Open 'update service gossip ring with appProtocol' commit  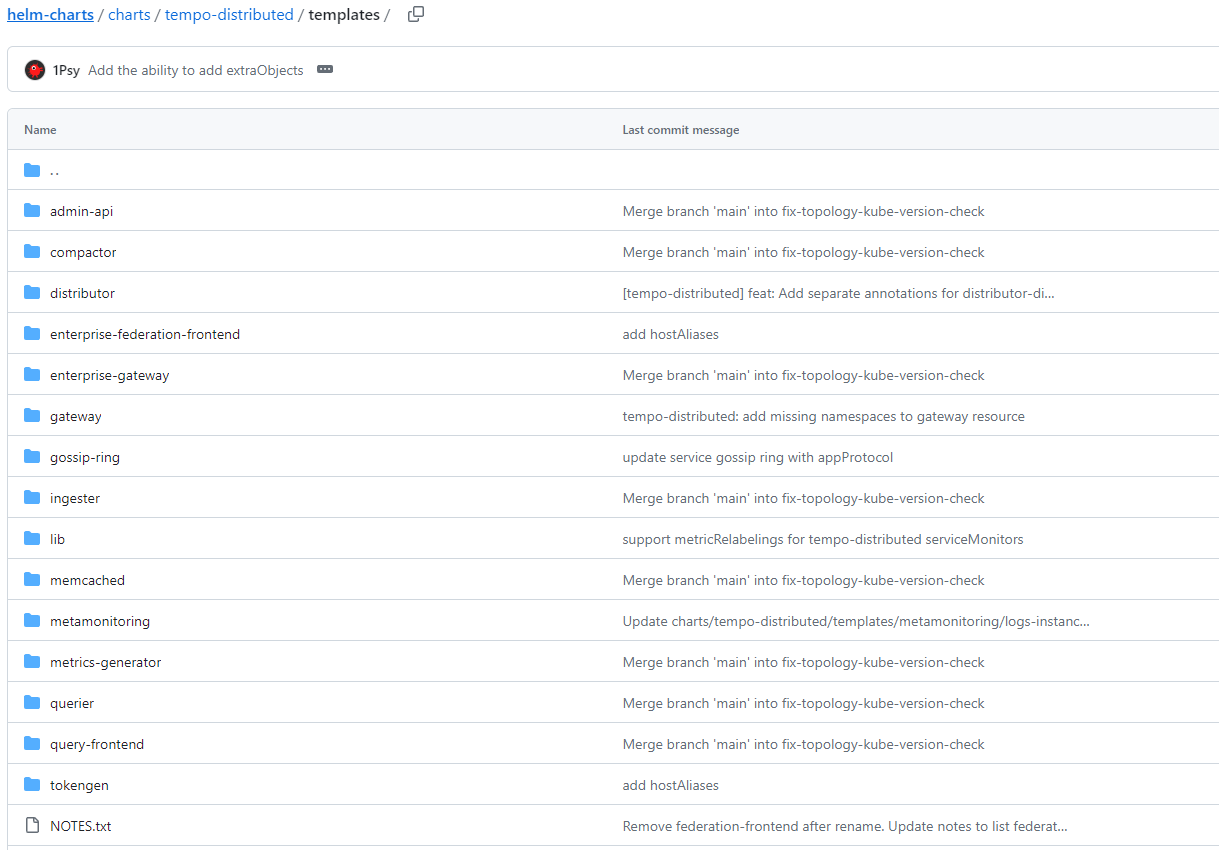click(757, 457)
